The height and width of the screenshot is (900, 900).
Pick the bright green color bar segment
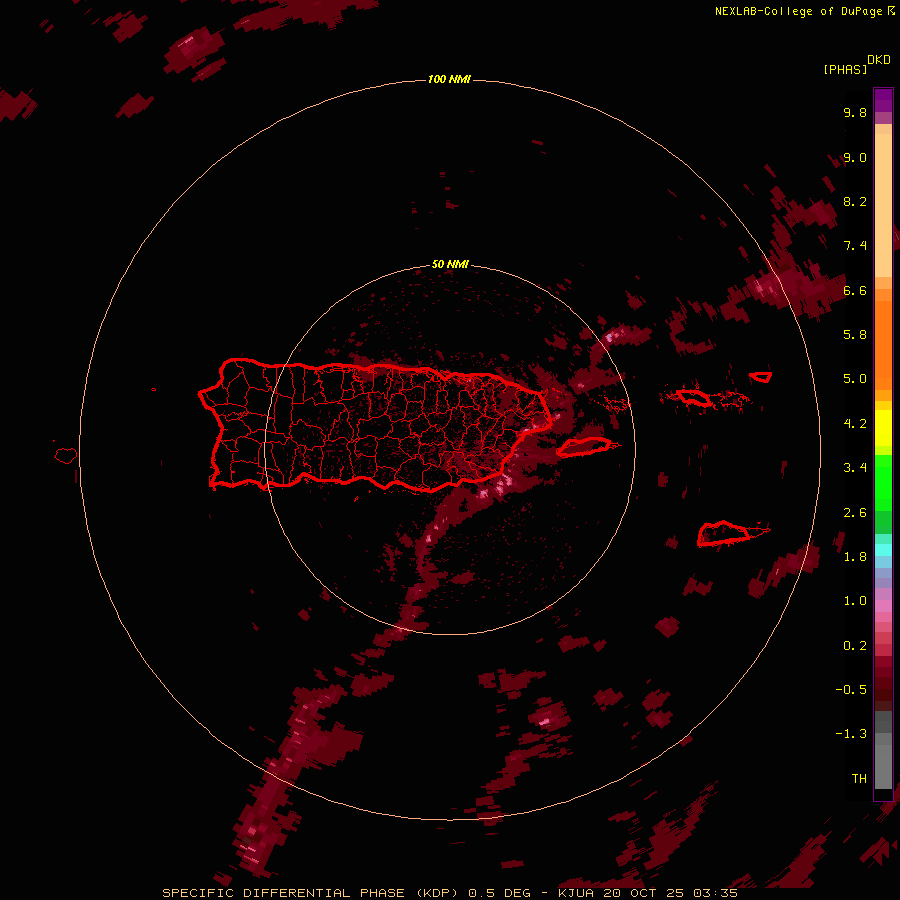(x=883, y=483)
